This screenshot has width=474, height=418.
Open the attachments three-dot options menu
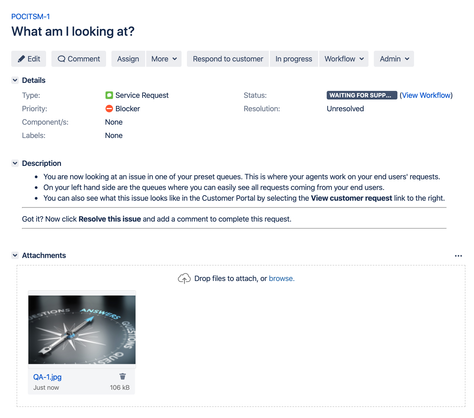pyautogui.click(x=458, y=256)
